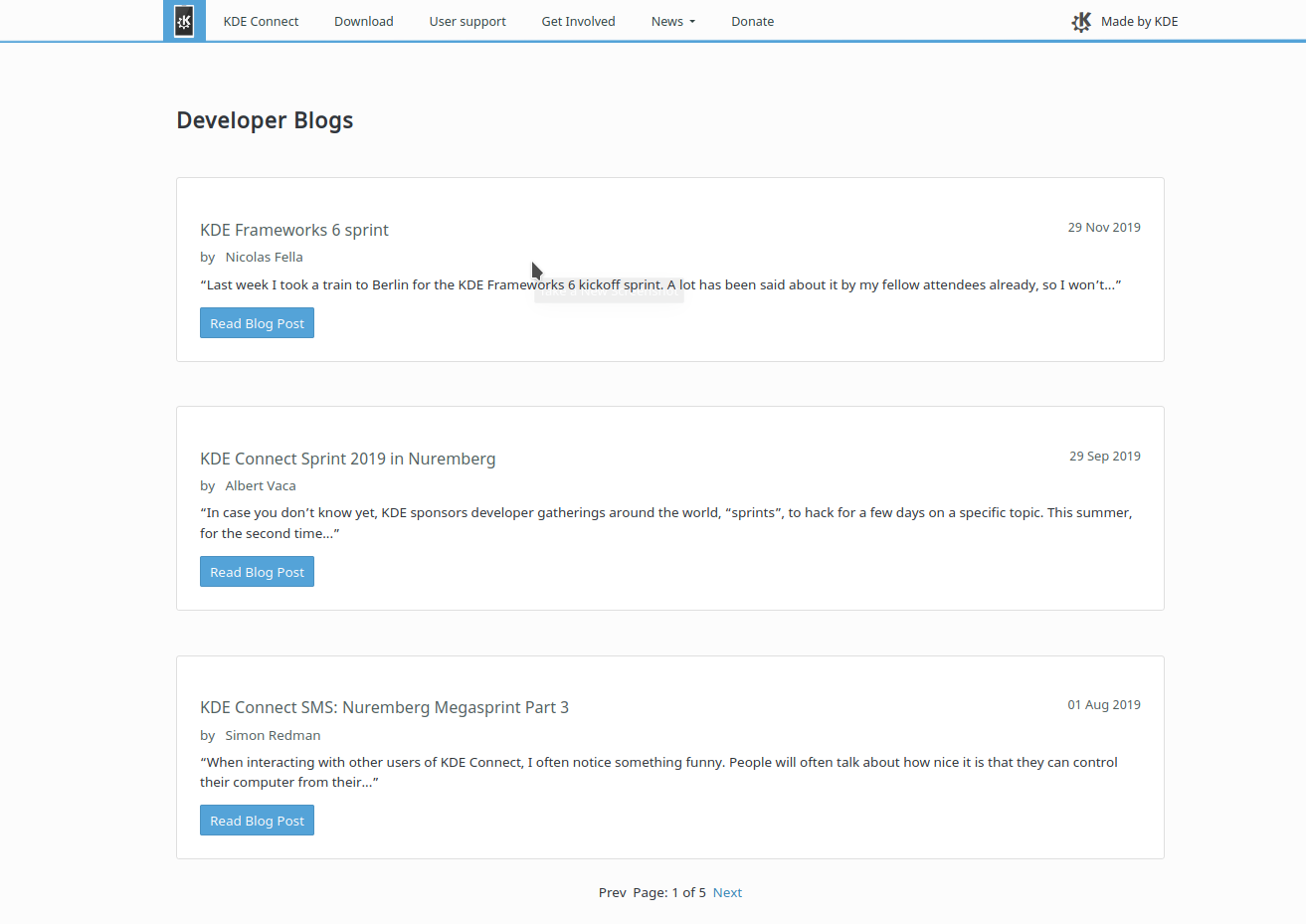Click the excerpt beginning 'In case you don't know yet'
The height and width of the screenshot is (924, 1306).
pyautogui.click(x=666, y=523)
